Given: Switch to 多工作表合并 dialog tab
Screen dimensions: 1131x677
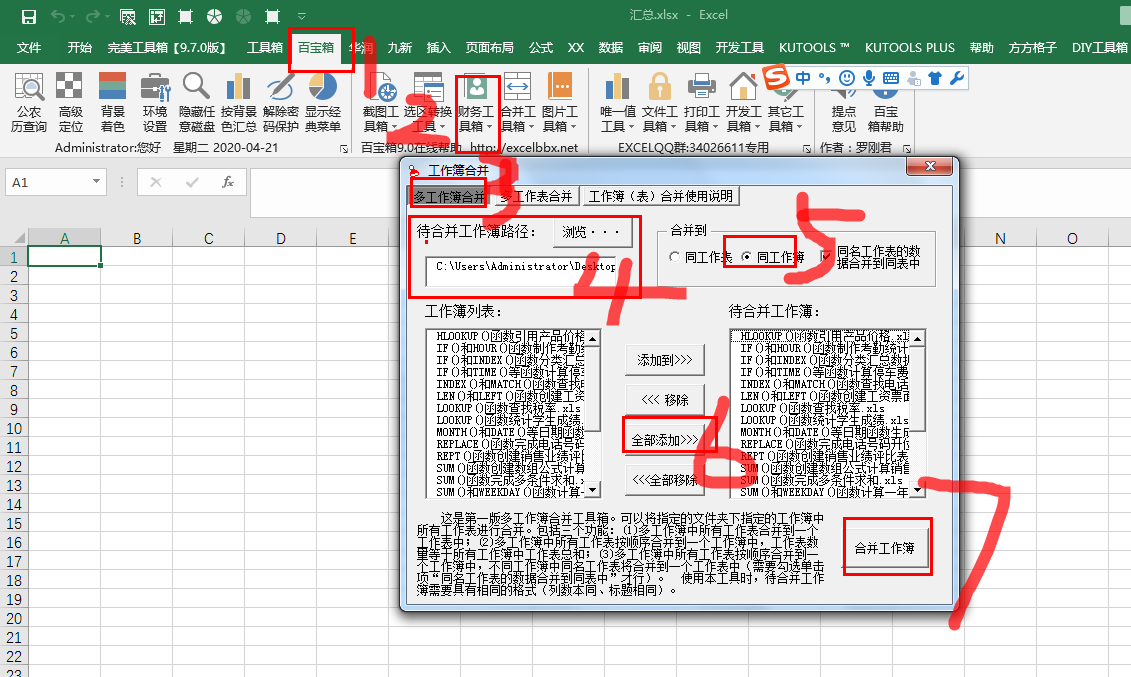Looking at the screenshot, I should pyautogui.click(x=536, y=196).
